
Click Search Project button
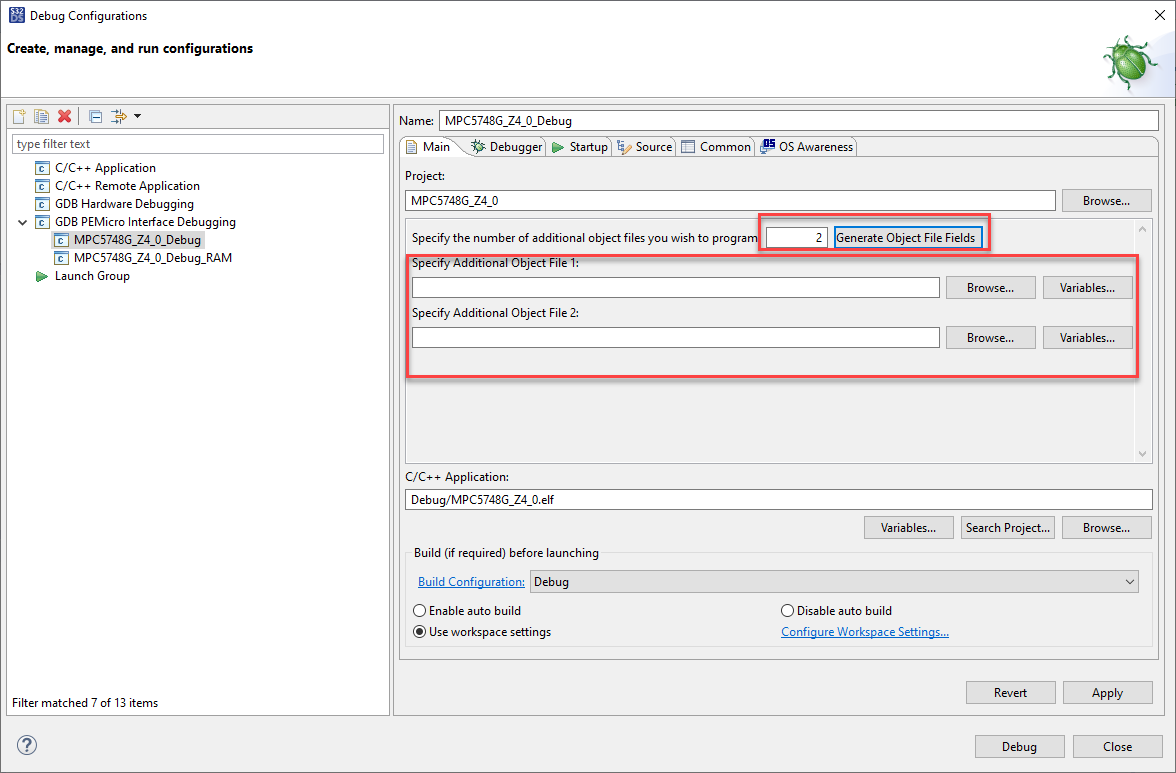(x=1007, y=528)
